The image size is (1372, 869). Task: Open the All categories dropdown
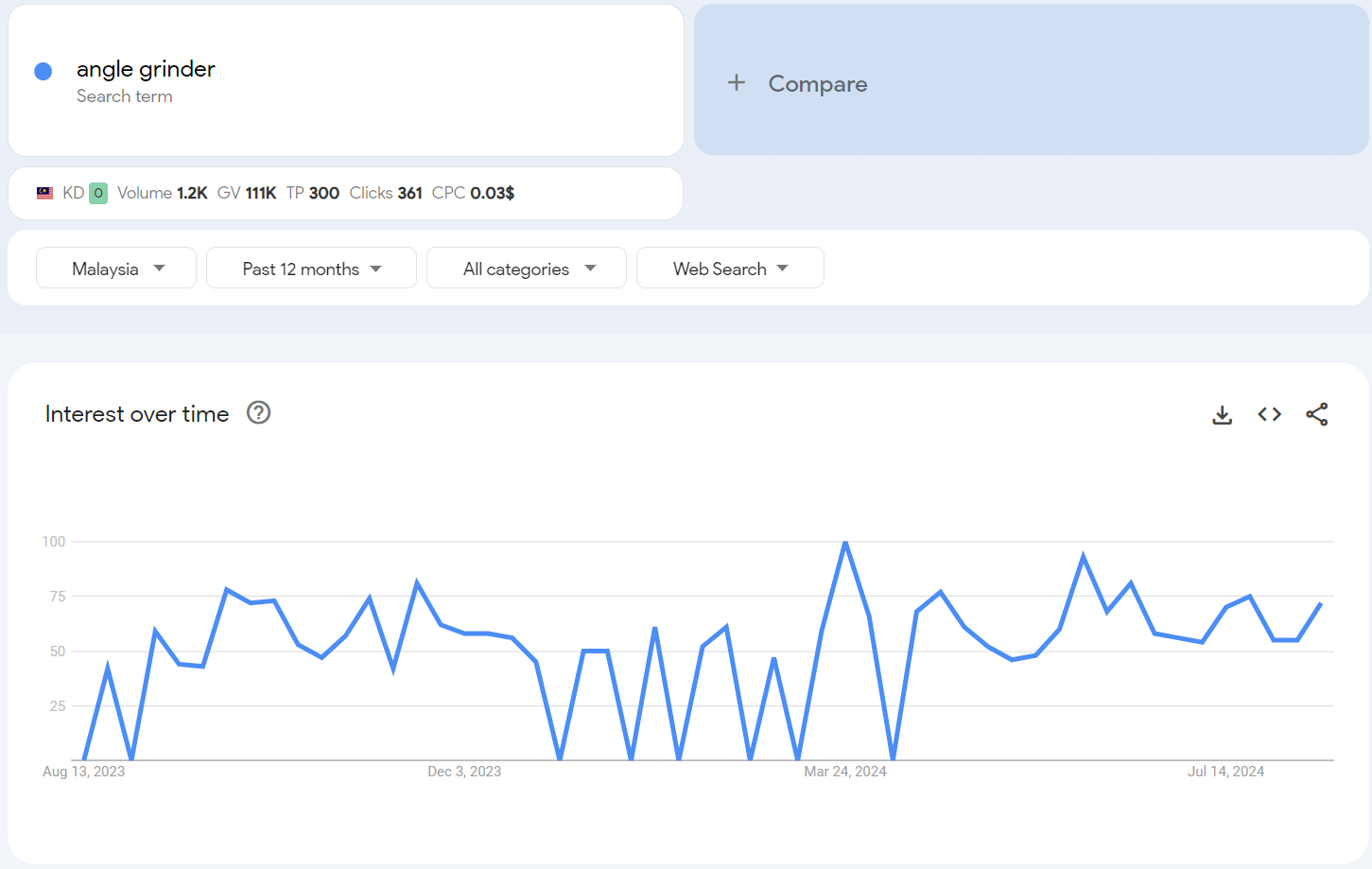(x=527, y=269)
